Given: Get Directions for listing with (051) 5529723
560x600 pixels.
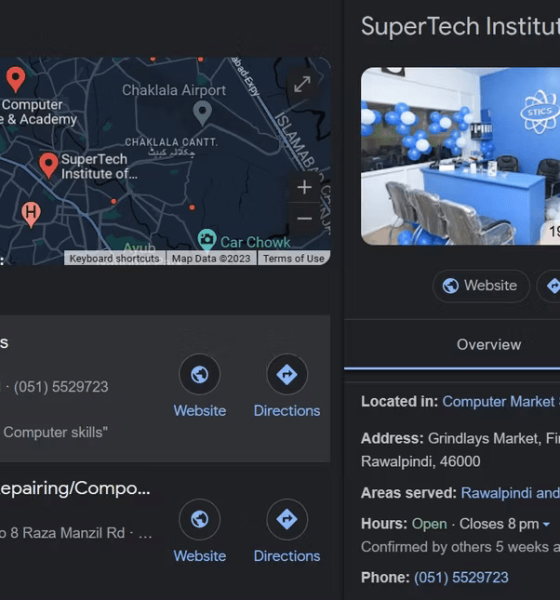Looking at the screenshot, I should point(287,386).
